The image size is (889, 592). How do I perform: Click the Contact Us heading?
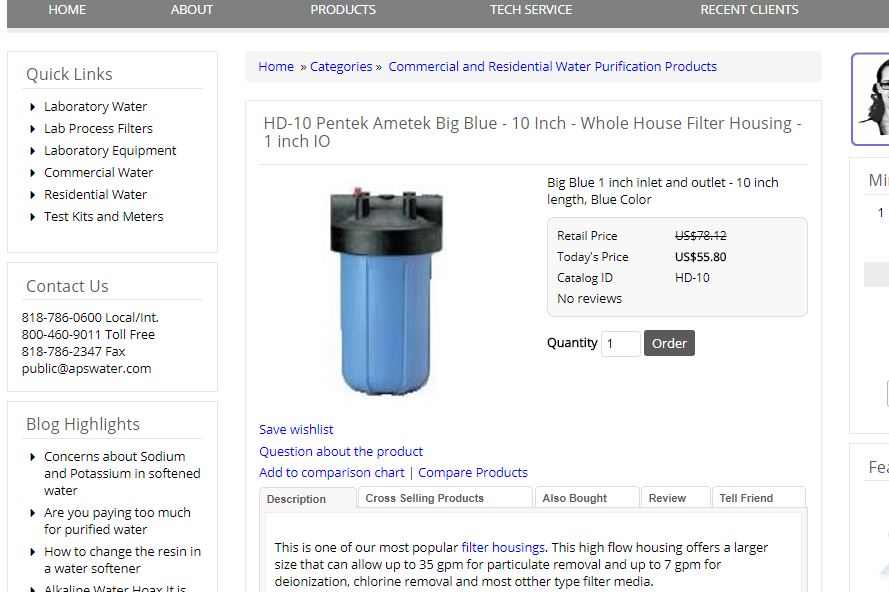[x=67, y=286]
